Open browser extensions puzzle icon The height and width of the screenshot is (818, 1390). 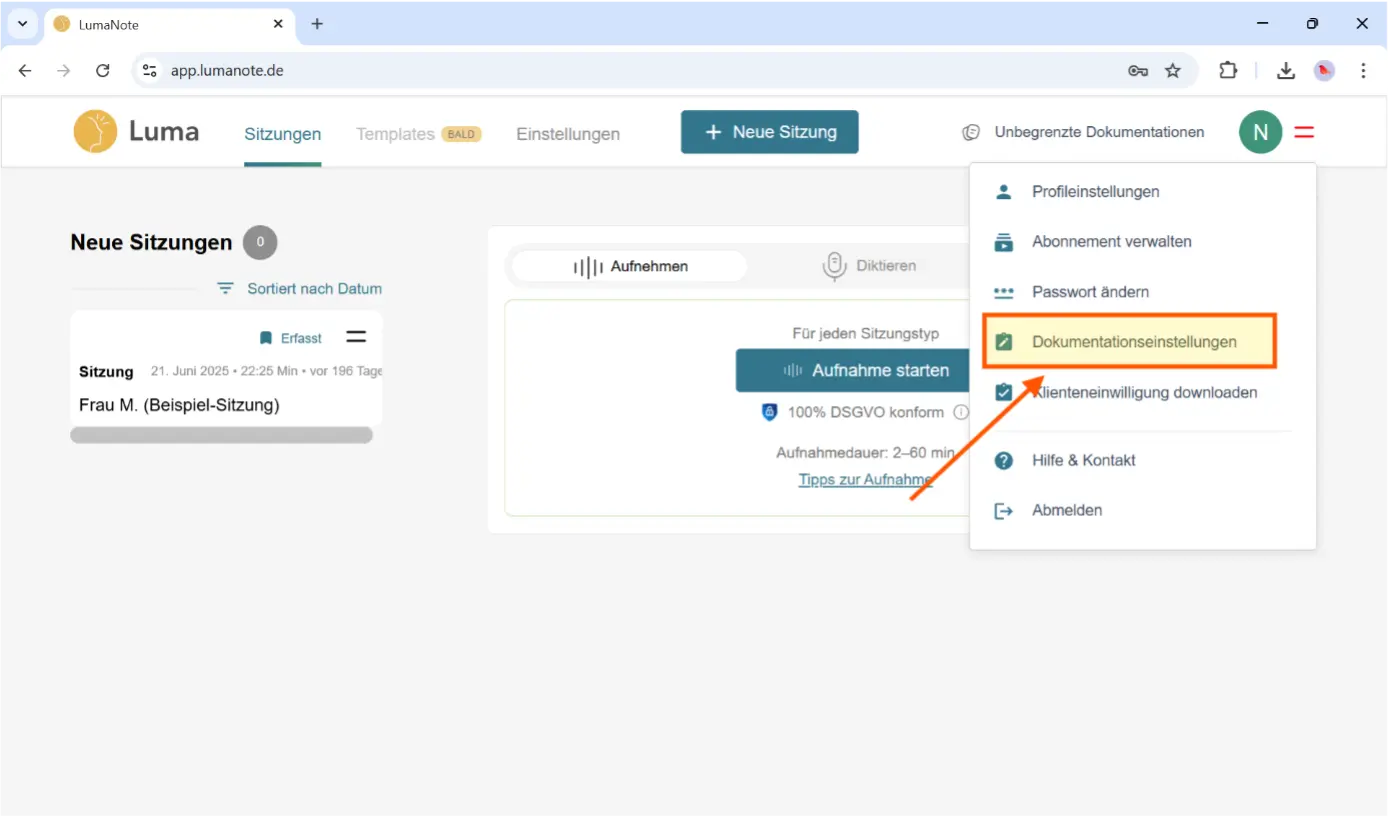coord(1228,70)
